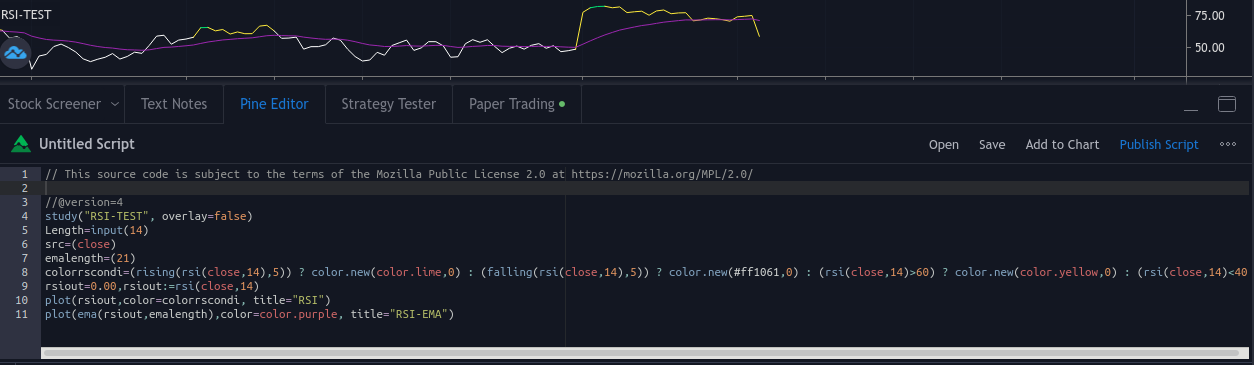Save the current script
Viewport: 1254px width, 365px height.
992,144
